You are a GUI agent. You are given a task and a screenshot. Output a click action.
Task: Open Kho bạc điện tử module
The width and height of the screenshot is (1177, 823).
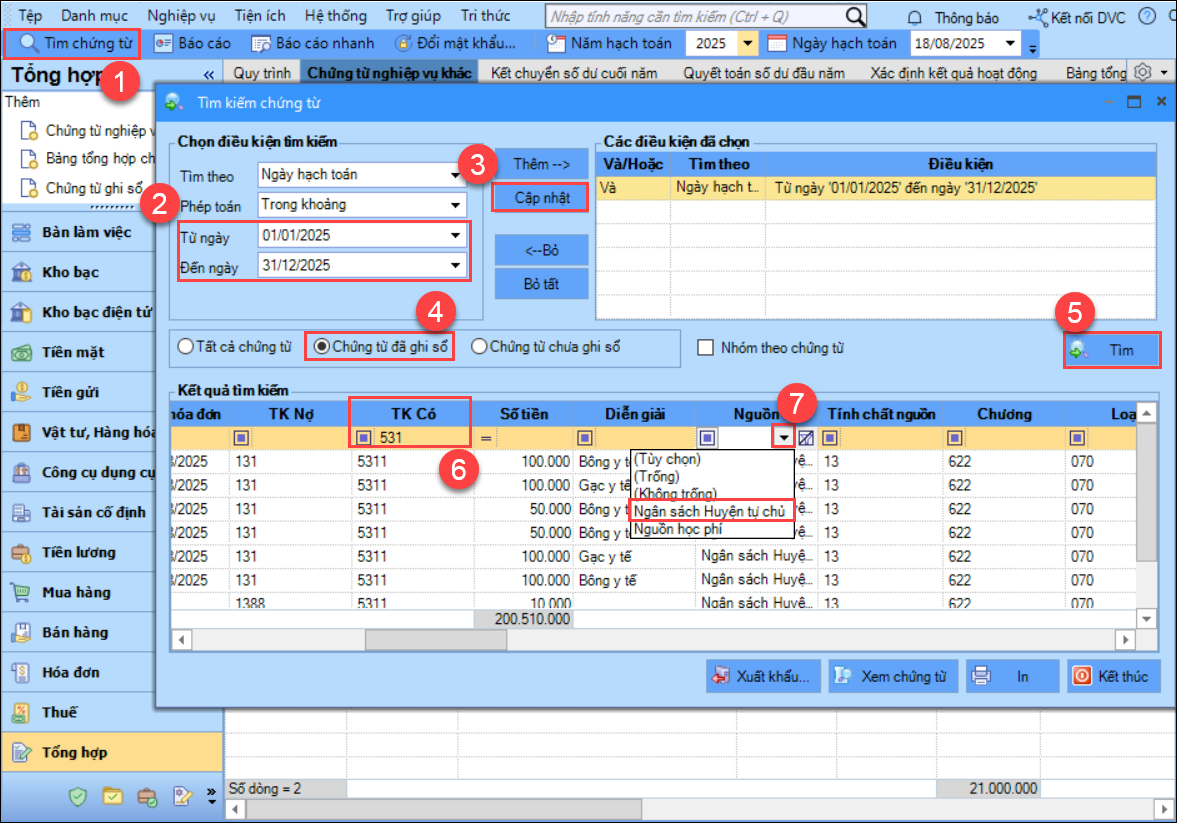(78, 312)
